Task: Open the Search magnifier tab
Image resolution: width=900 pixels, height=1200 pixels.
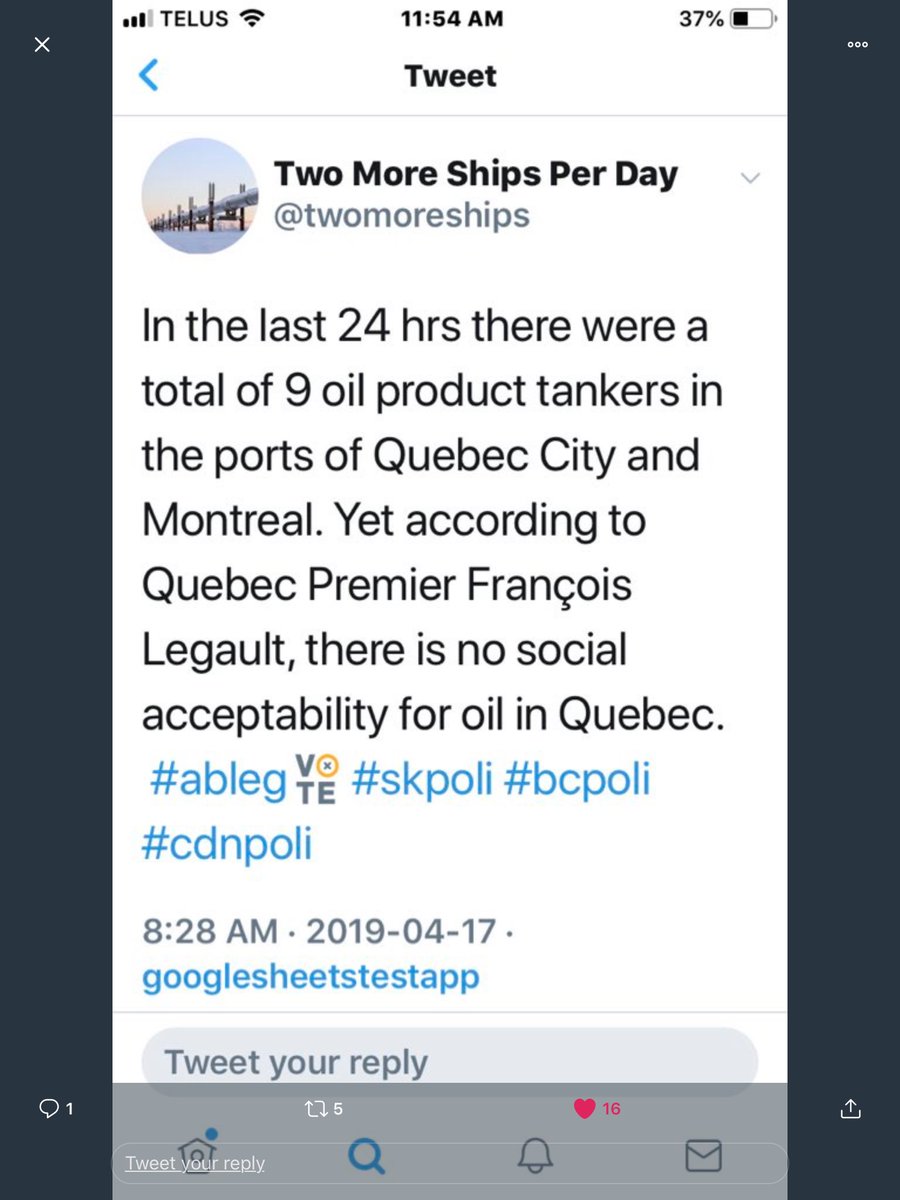Action: click(x=366, y=1157)
